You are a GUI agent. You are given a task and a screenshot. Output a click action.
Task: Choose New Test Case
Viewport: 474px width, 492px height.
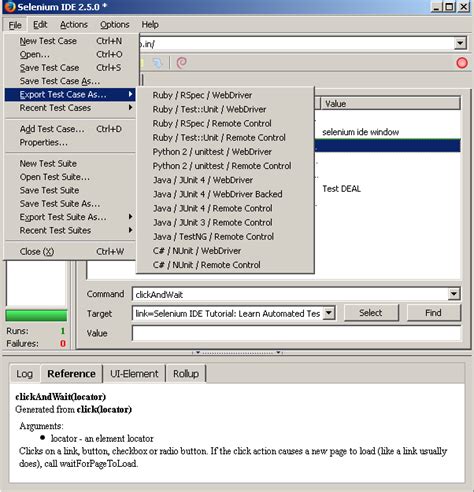70,41
